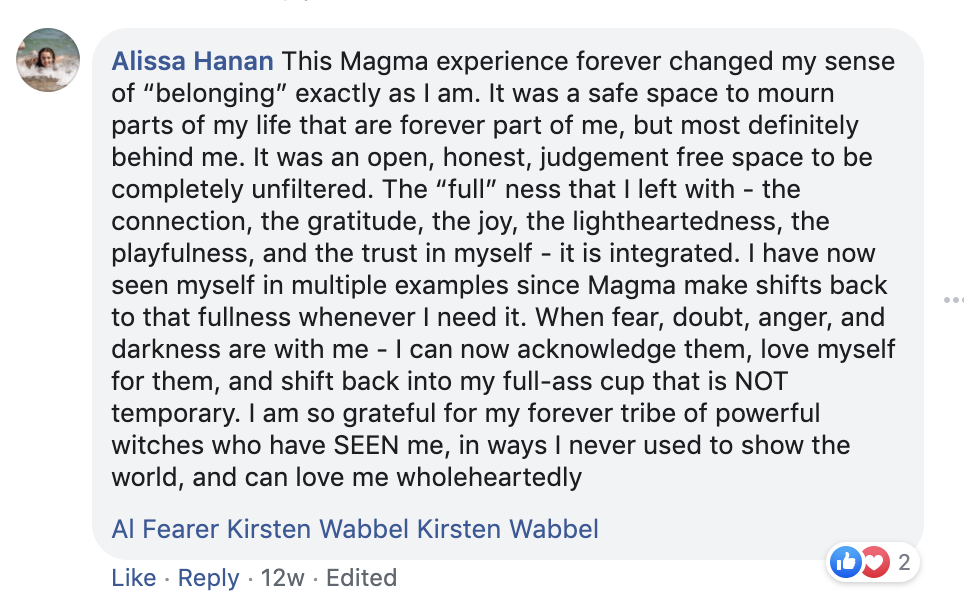The image size is (964, 610).
Task: Open the tagged Al Fearer profile
Action: (165, 528)
